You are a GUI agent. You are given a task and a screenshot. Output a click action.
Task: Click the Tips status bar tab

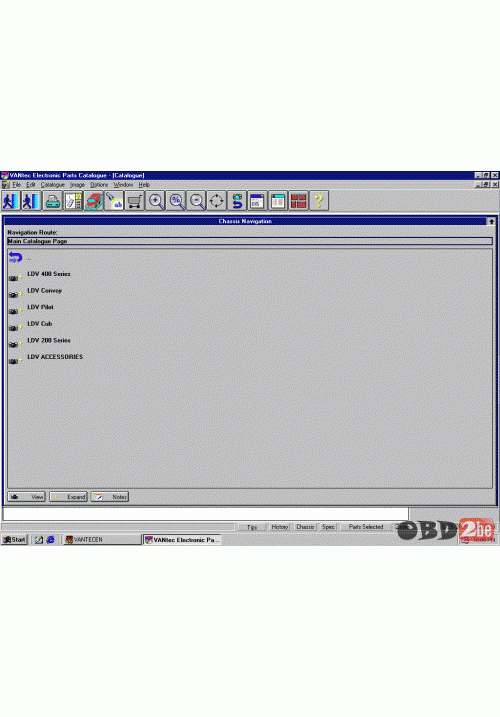coord(252,527)
